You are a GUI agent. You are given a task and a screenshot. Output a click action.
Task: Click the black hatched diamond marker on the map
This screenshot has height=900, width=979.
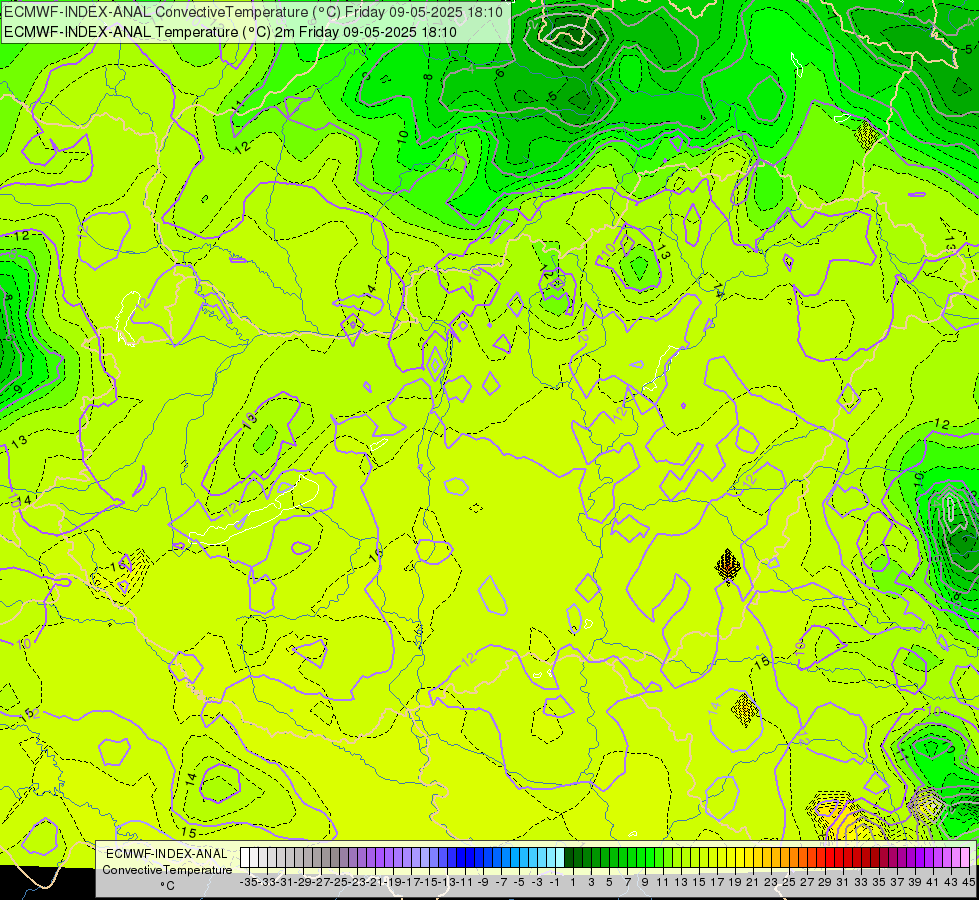[727, 565]
